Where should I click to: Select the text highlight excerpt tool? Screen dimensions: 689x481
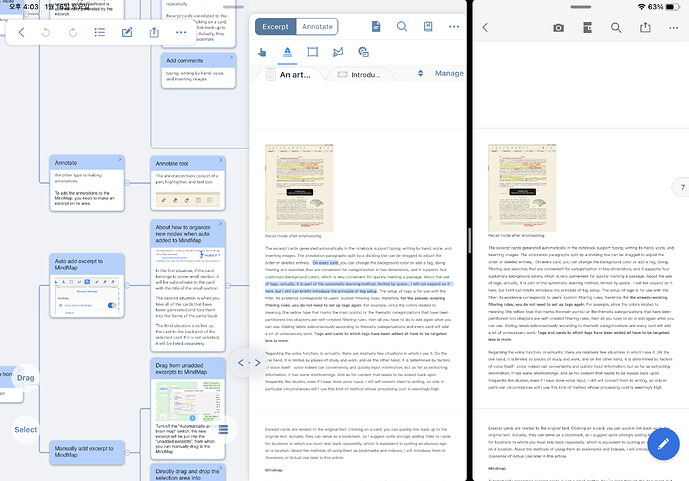pos(287,52)
